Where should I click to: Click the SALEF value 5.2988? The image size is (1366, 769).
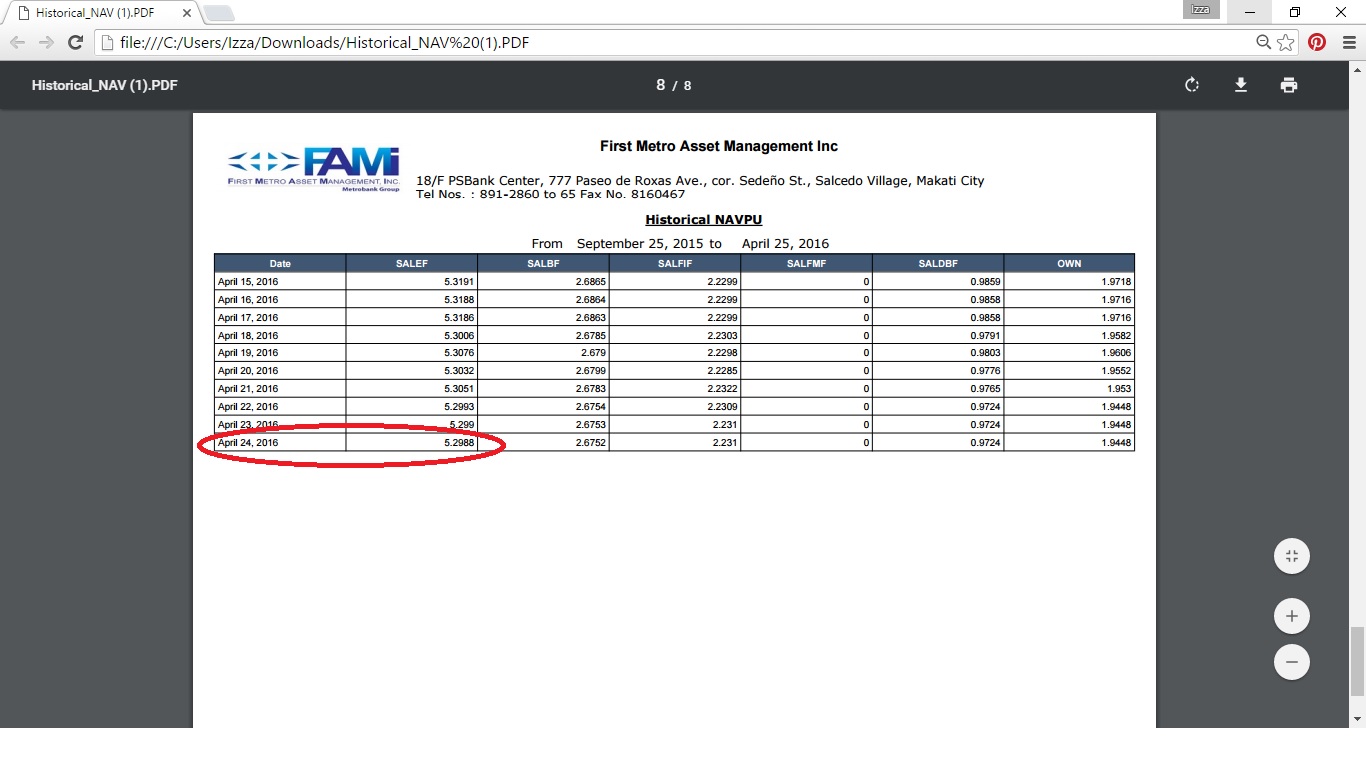(x=459, y=443)
